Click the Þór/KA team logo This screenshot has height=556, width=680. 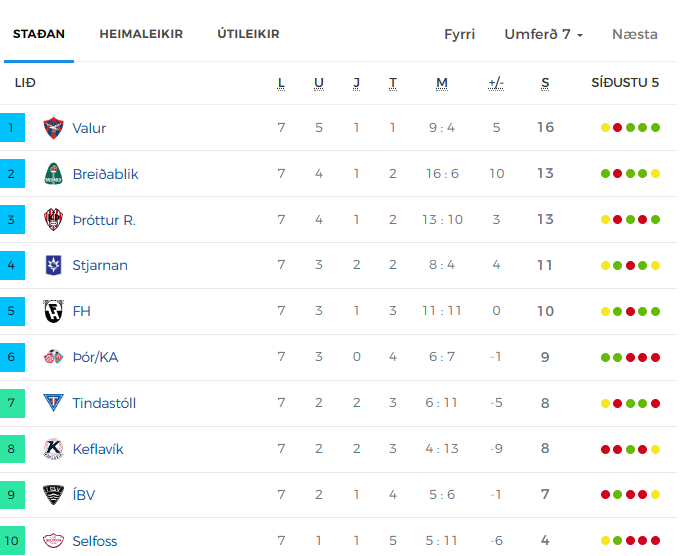tap(53, 357)
